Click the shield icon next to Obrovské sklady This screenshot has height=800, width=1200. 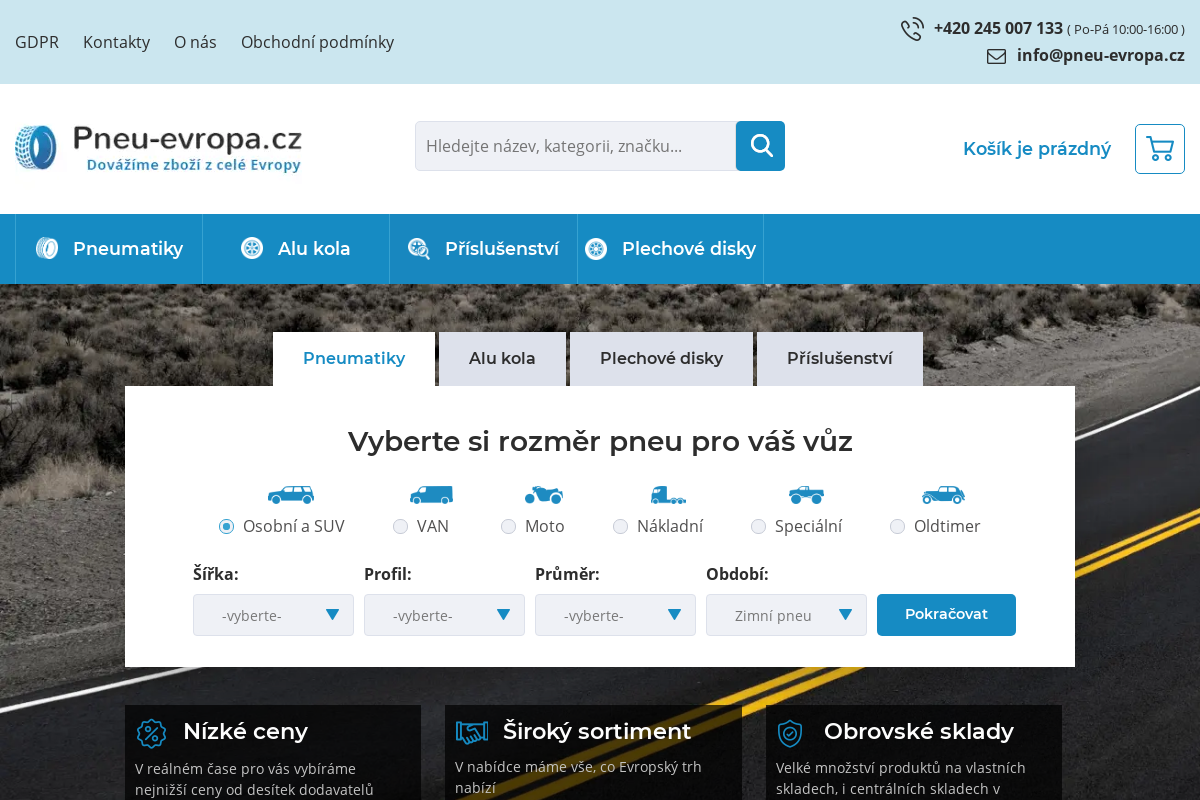click(789, 733)
